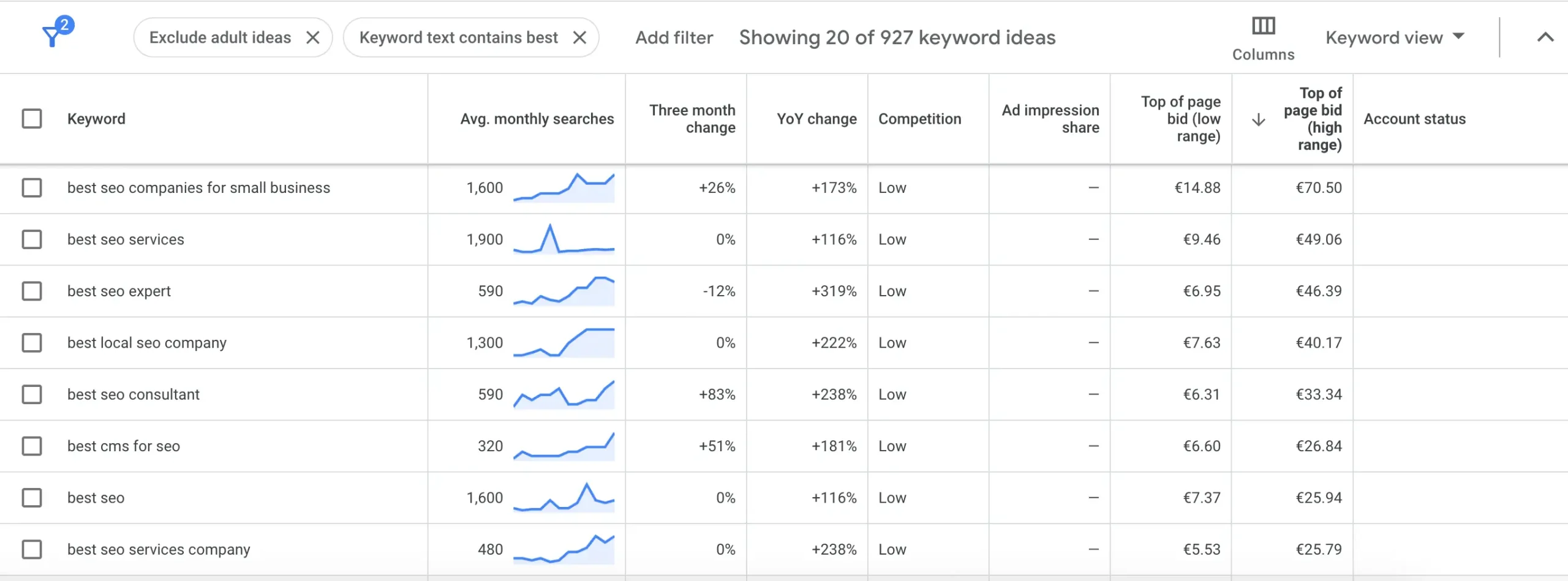The height and width of the screenshot is (581, 1568).
Task: Click Add filter
Action: 674,38
